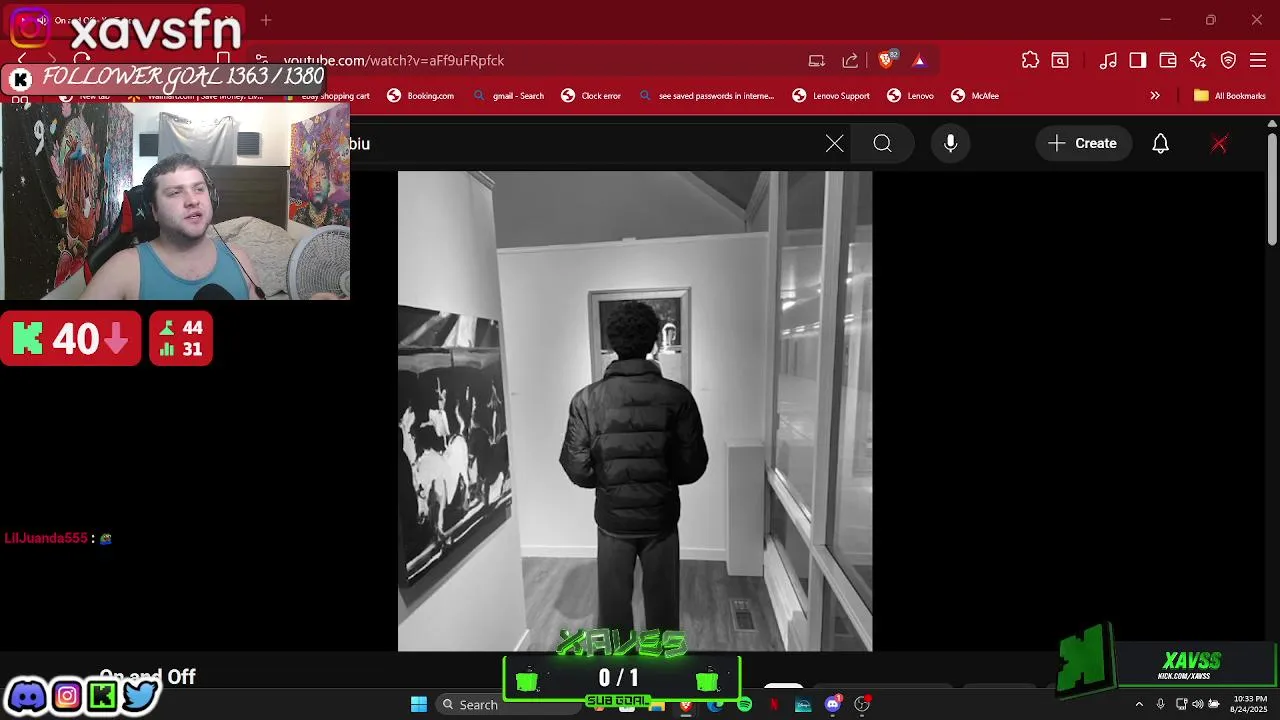Open Spotify from the taskbar
Screen dimensions: 1280x720
pyautogui.click(x=745, y=705)
